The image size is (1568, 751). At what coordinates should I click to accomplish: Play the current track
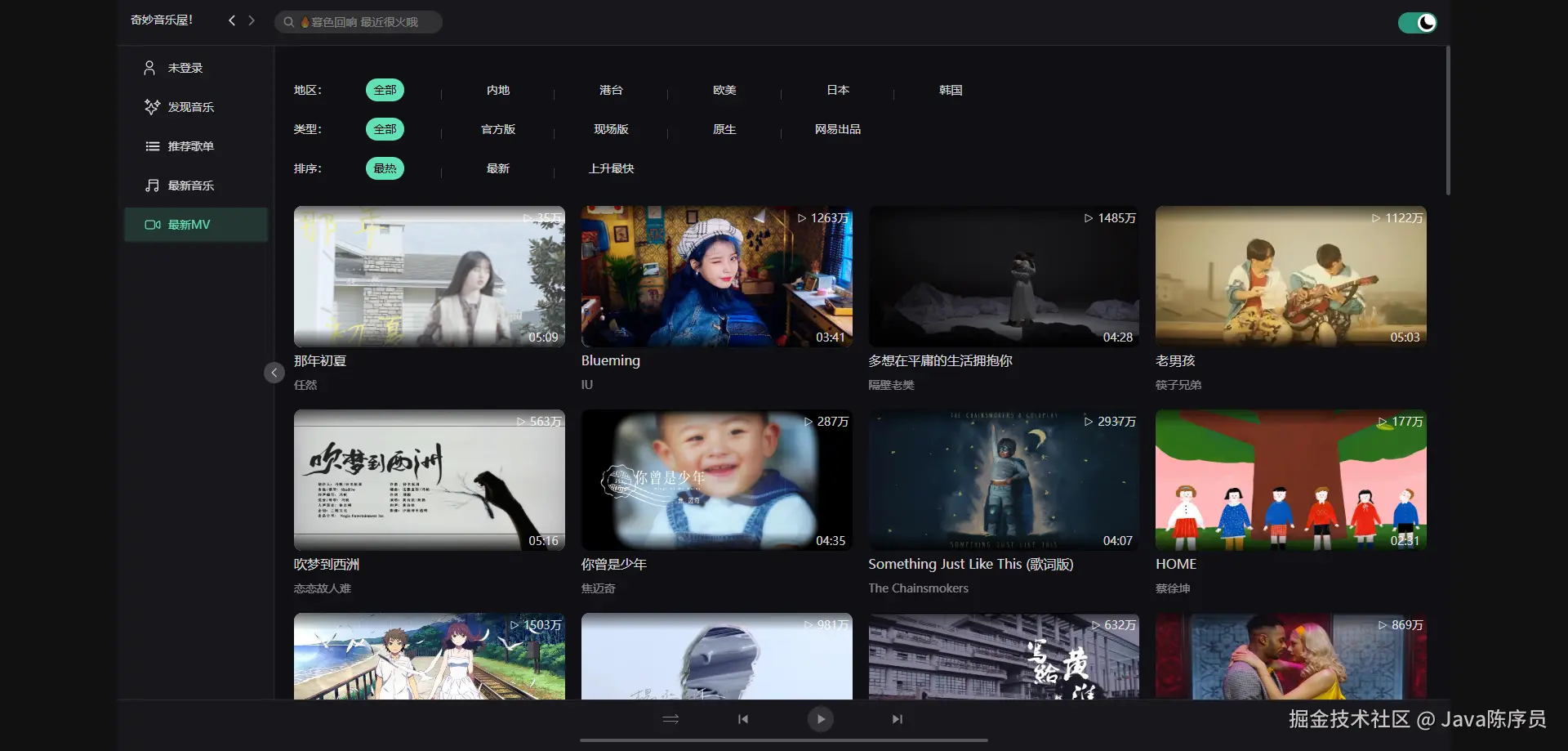pos(820,719)
